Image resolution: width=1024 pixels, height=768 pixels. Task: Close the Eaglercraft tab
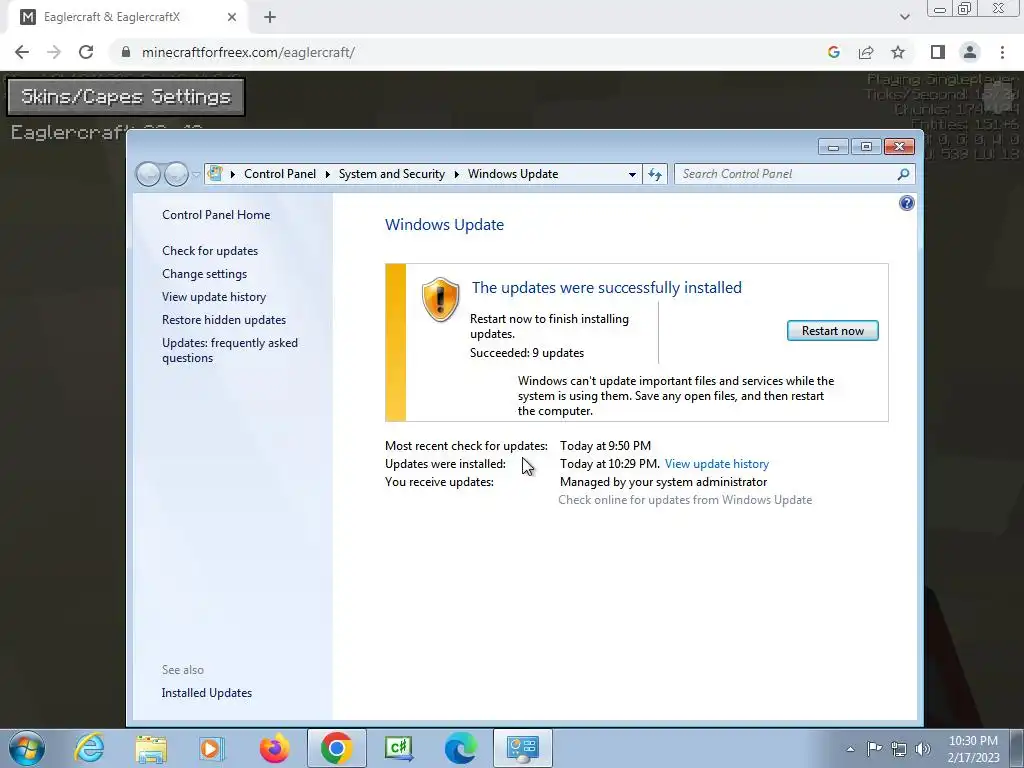click(232, 17)
